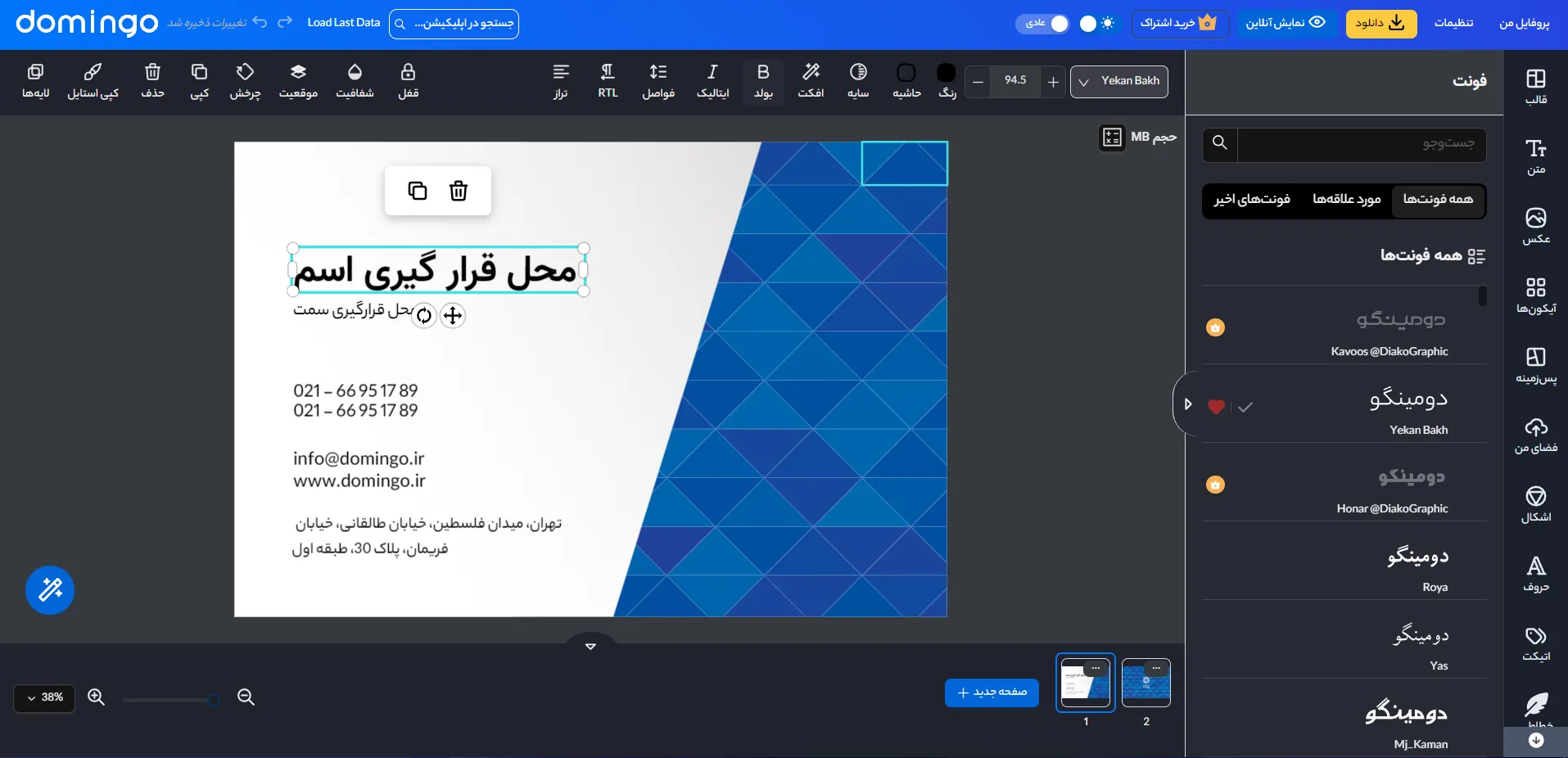Delete element with toolbar trash (حذف)
Viewport: 1568px width, 758px height.
[x=152, y=81]
